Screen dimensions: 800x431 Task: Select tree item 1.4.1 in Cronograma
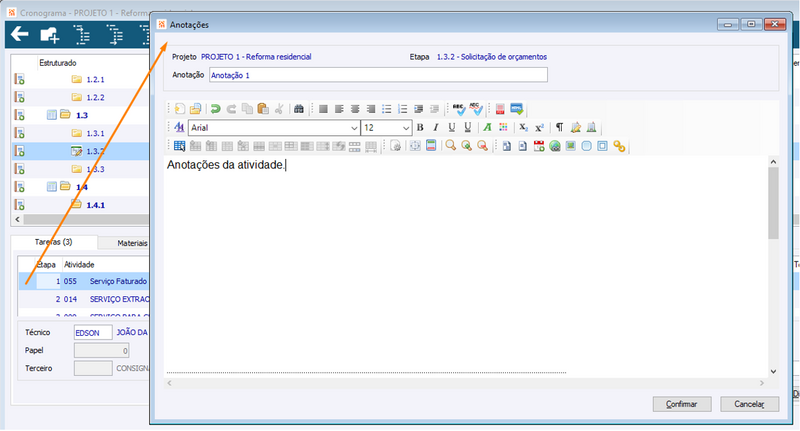(95, 205)
